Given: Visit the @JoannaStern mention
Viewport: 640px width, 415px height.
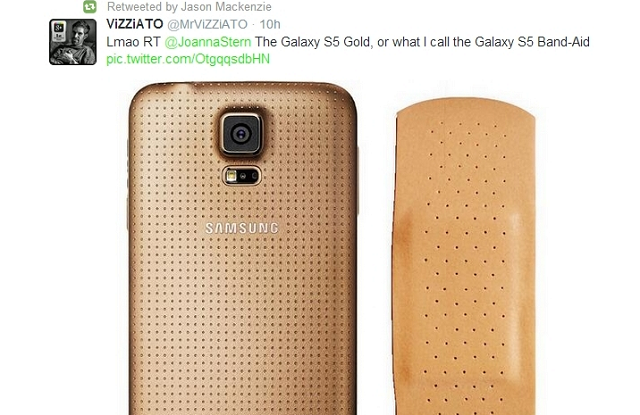Looking at the screenshot, I should pos(208,42).
